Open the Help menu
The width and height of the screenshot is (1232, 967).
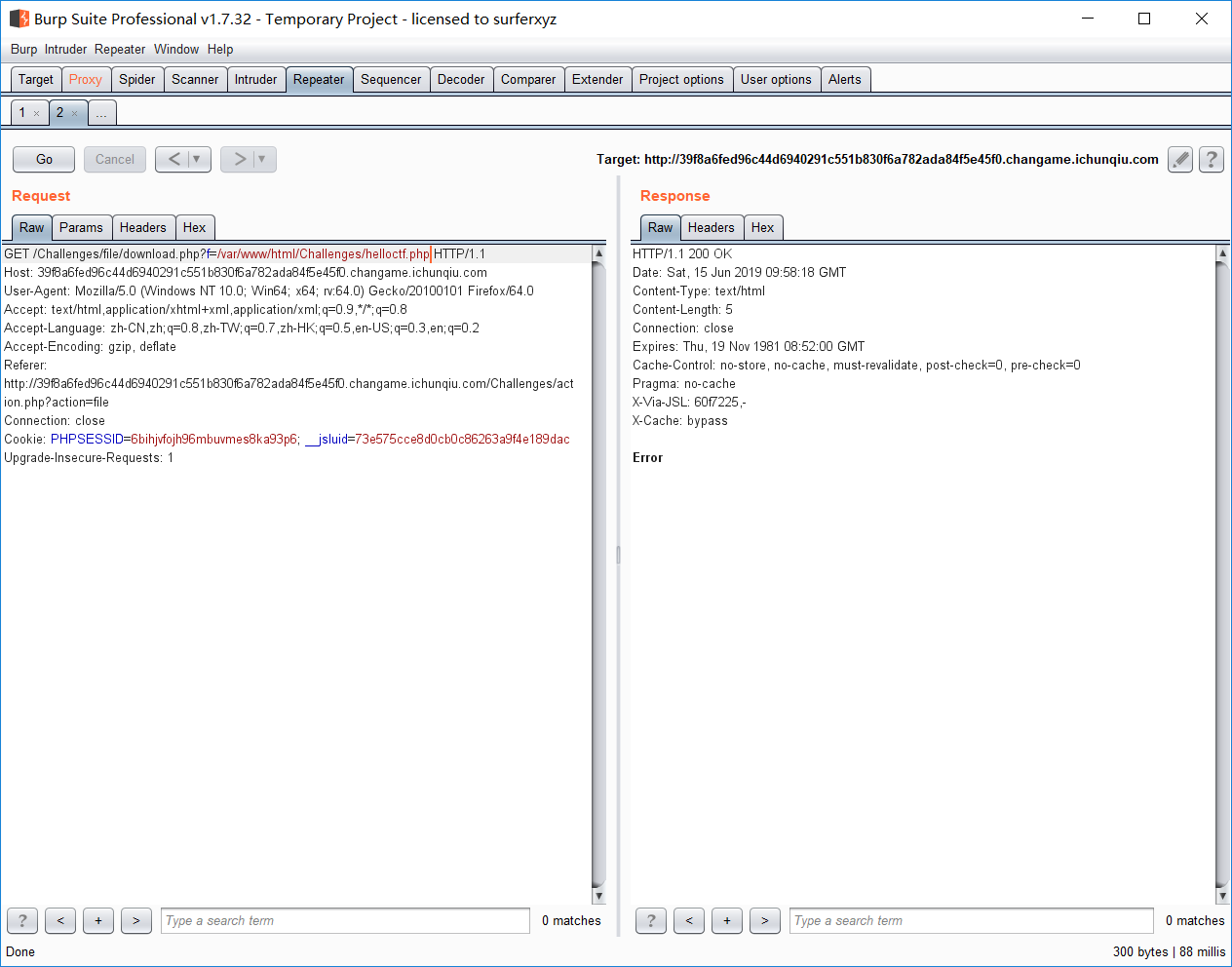220,49
